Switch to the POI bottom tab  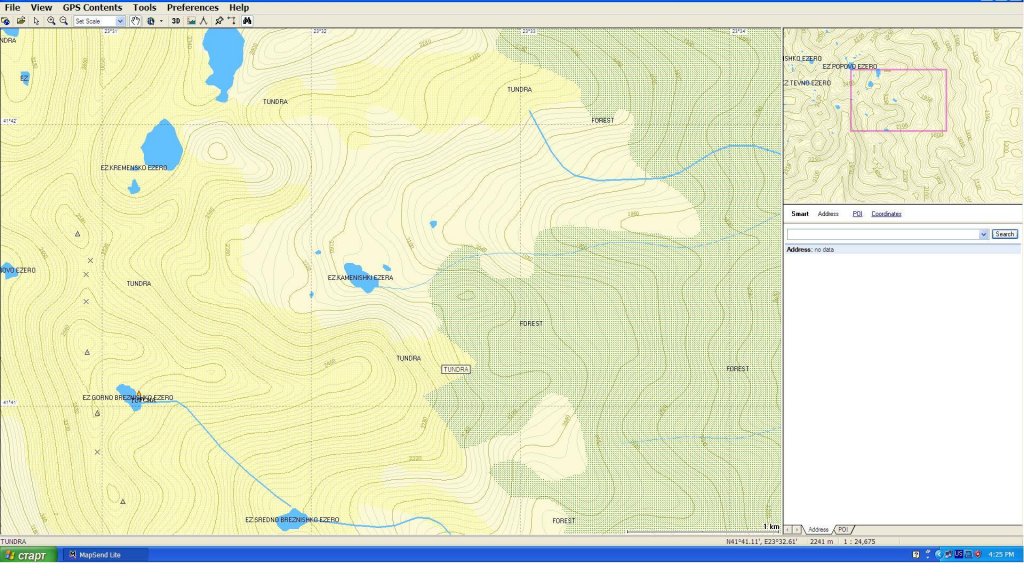(x=844, y=529)
